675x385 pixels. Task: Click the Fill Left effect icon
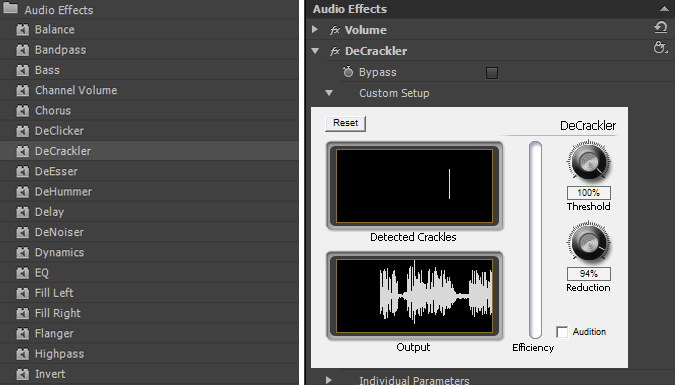[22, 293]
